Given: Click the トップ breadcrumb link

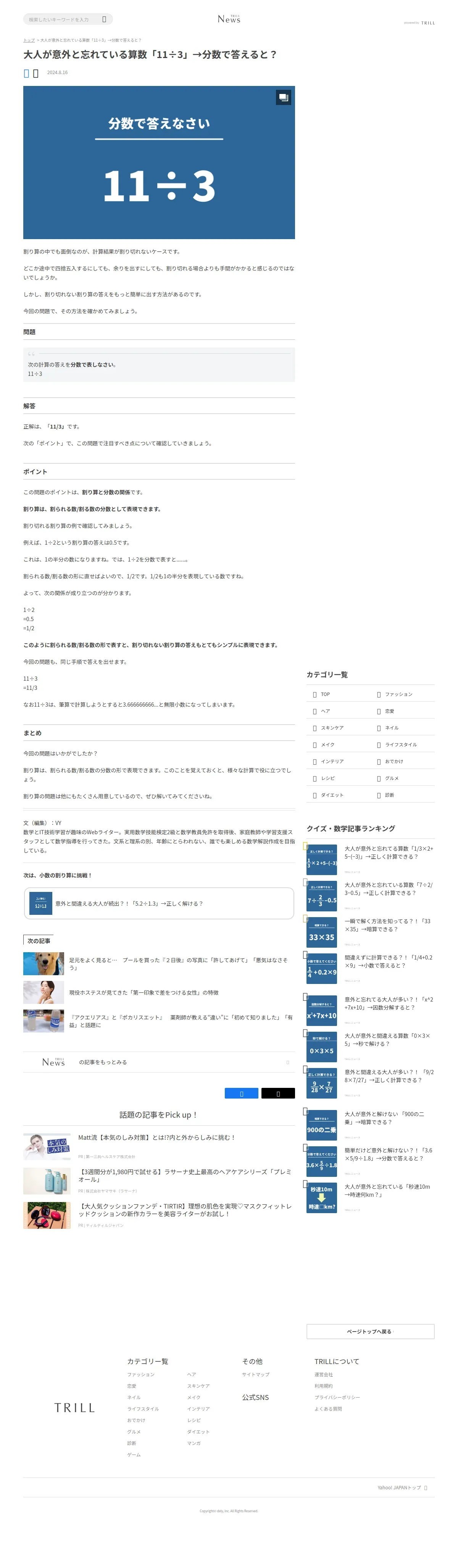Looking at the screenshot, I should click(29, 40).
